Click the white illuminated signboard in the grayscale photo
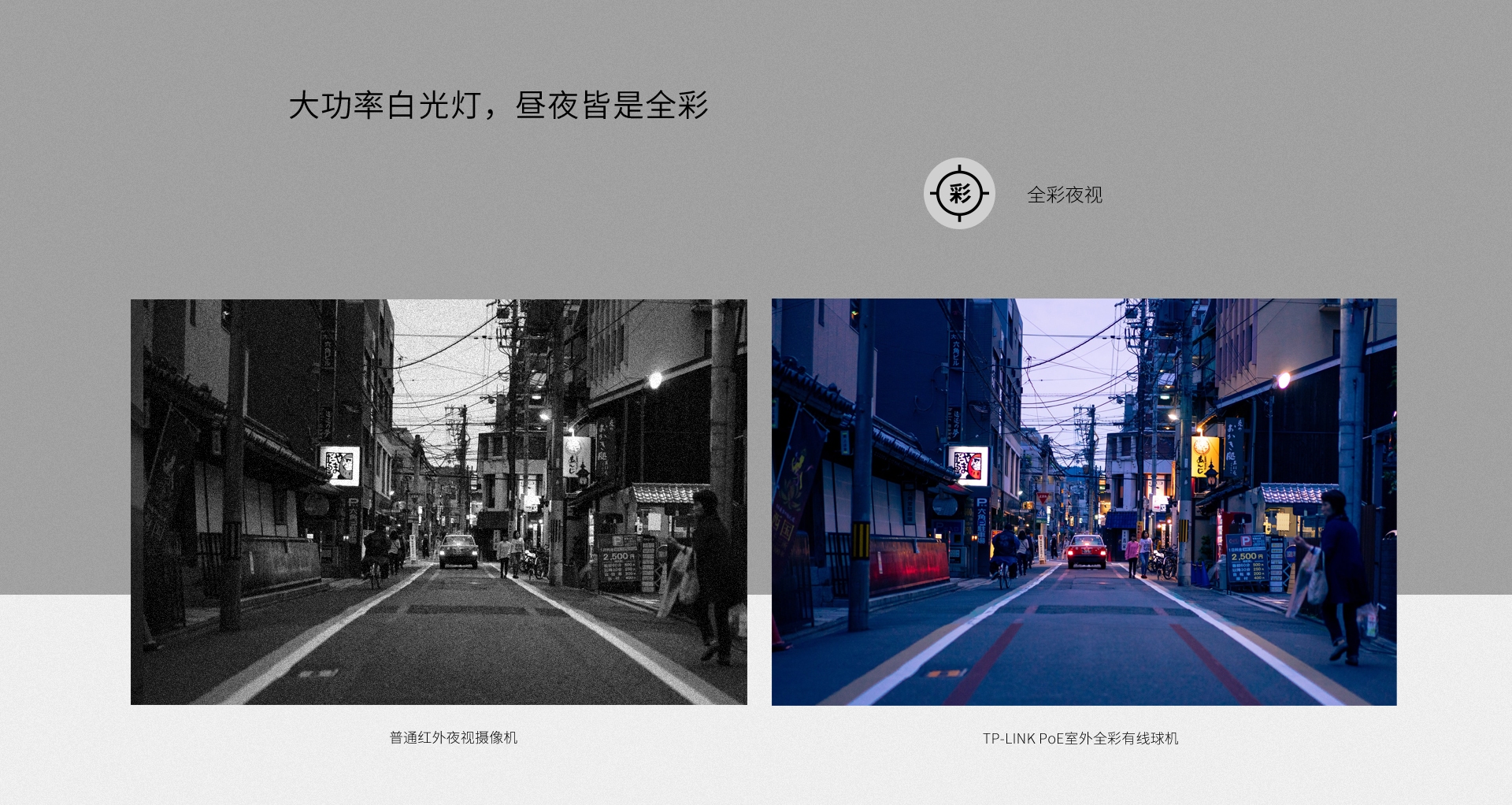Screen dimensions: 1512x805 [x=339, y=465]
